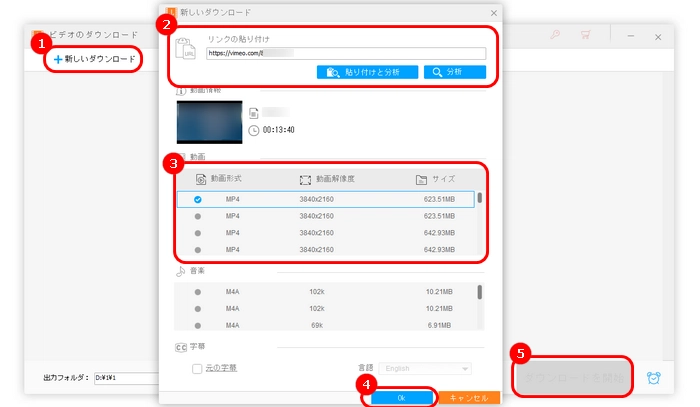Click the clock duration icon beside 00:13:40
The image size is (700, 407).
(254, 130)
